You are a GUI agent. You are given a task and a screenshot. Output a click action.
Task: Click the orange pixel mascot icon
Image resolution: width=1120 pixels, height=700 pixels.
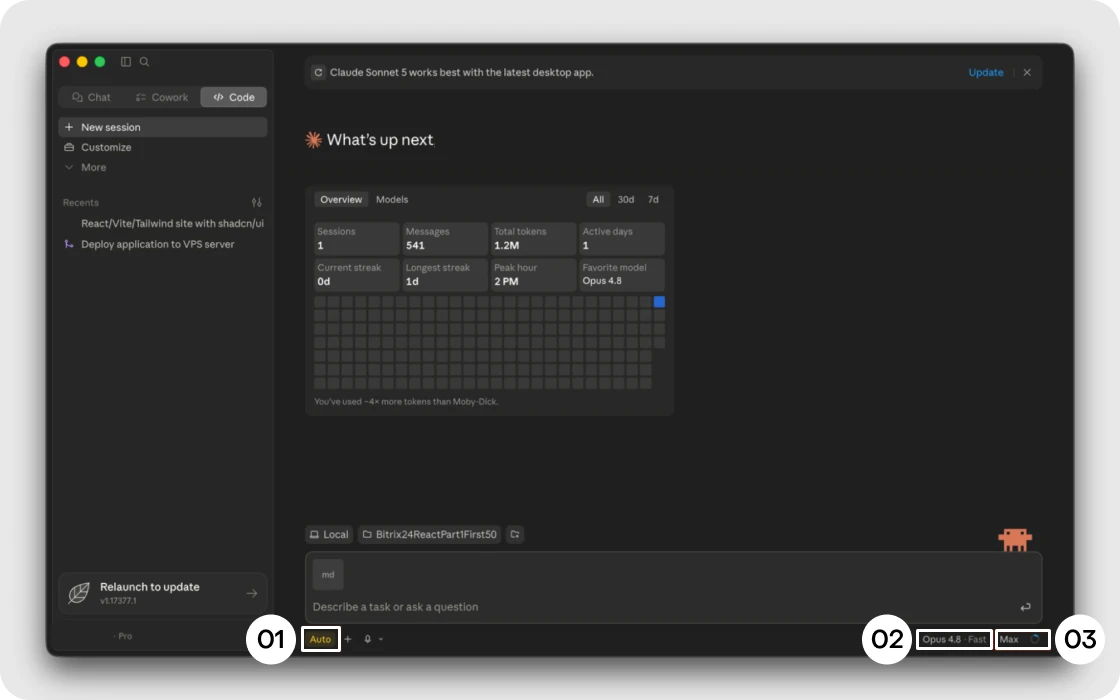coord(1015,539)
